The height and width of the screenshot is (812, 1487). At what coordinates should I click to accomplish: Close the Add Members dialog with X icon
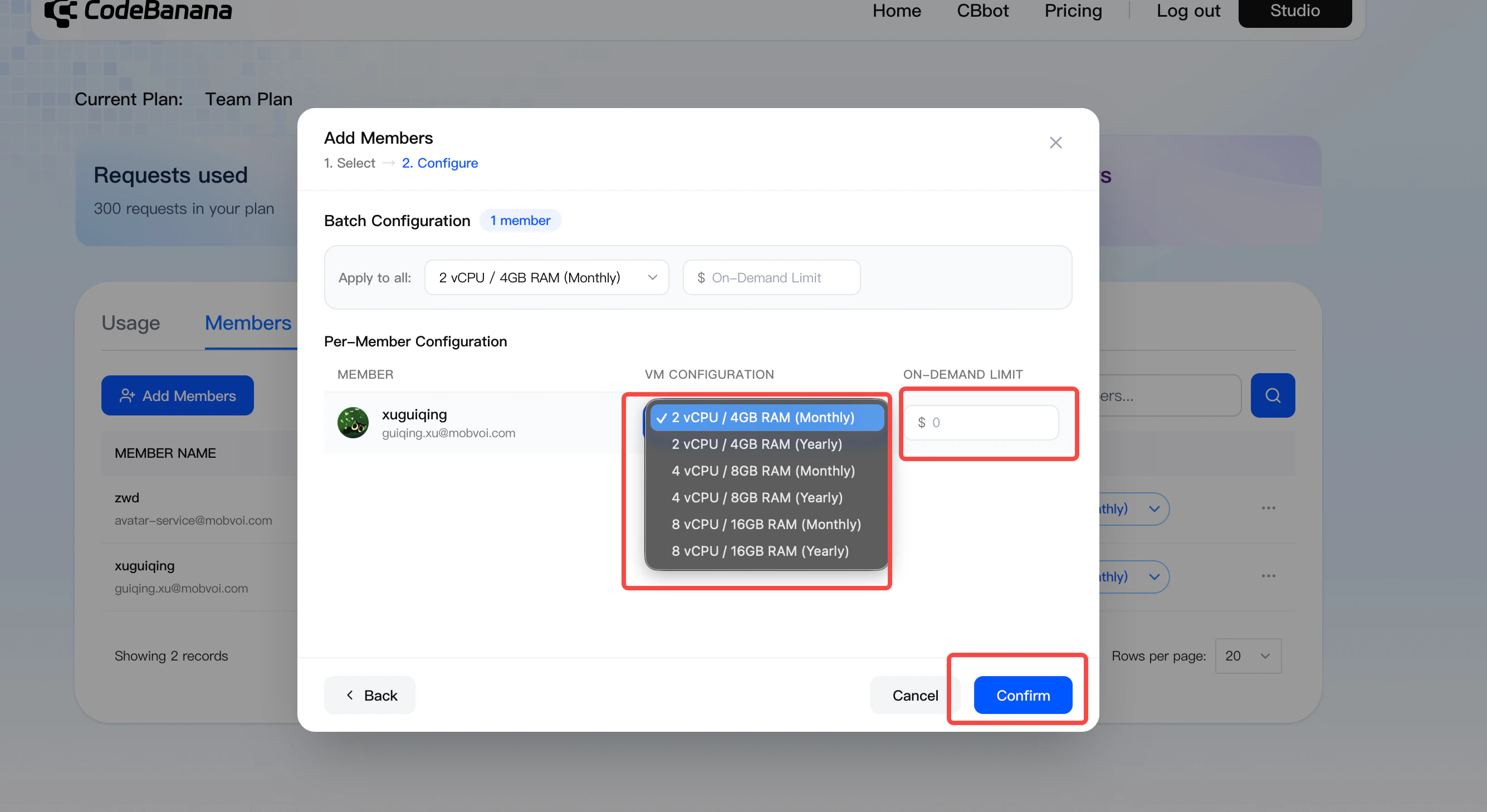coord(1055,143)
